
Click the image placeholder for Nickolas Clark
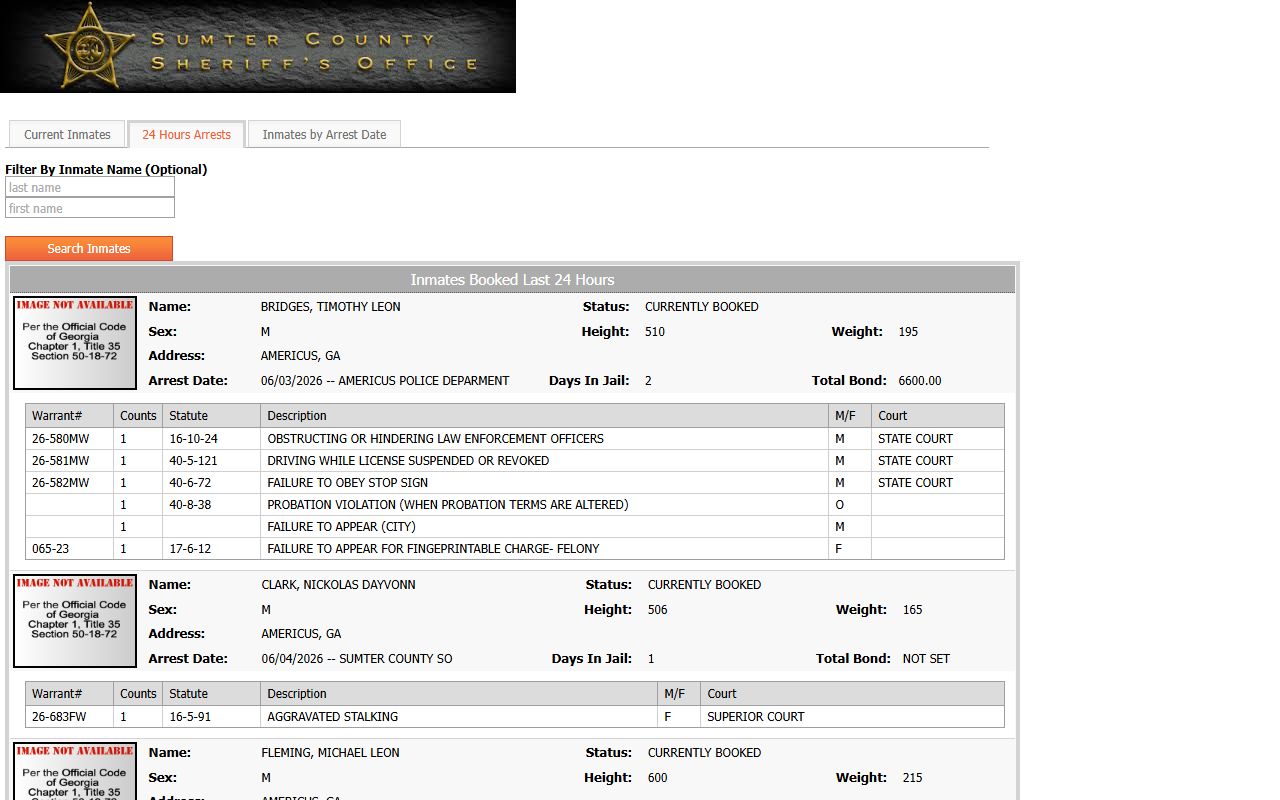point(75,621)
